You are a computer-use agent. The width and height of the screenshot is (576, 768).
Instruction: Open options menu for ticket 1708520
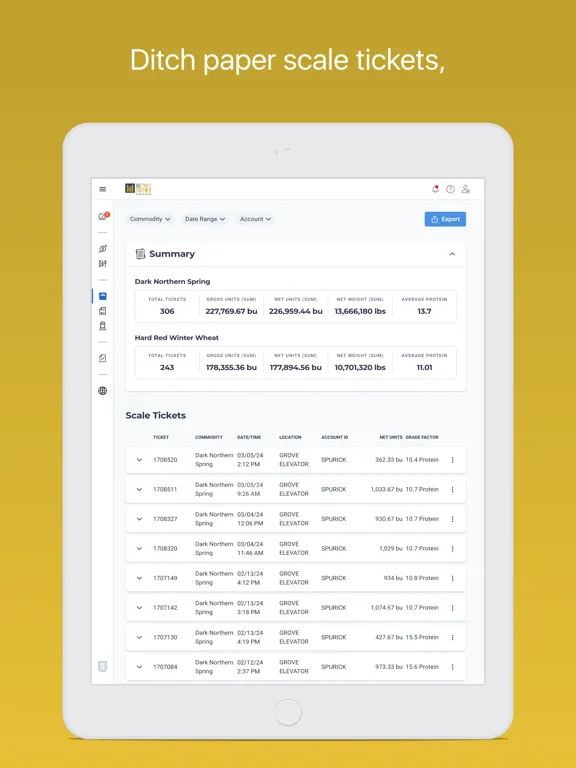452,460
